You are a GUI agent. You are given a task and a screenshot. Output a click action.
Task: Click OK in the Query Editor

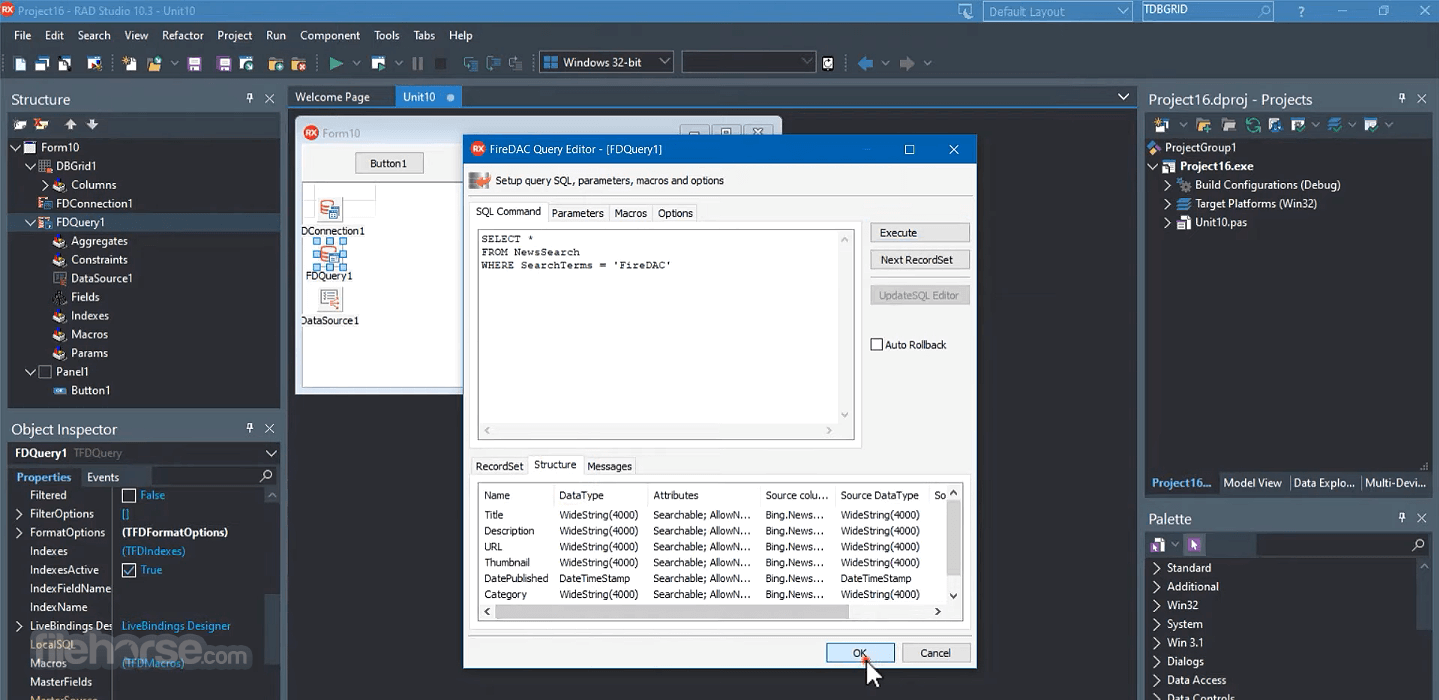860,653
